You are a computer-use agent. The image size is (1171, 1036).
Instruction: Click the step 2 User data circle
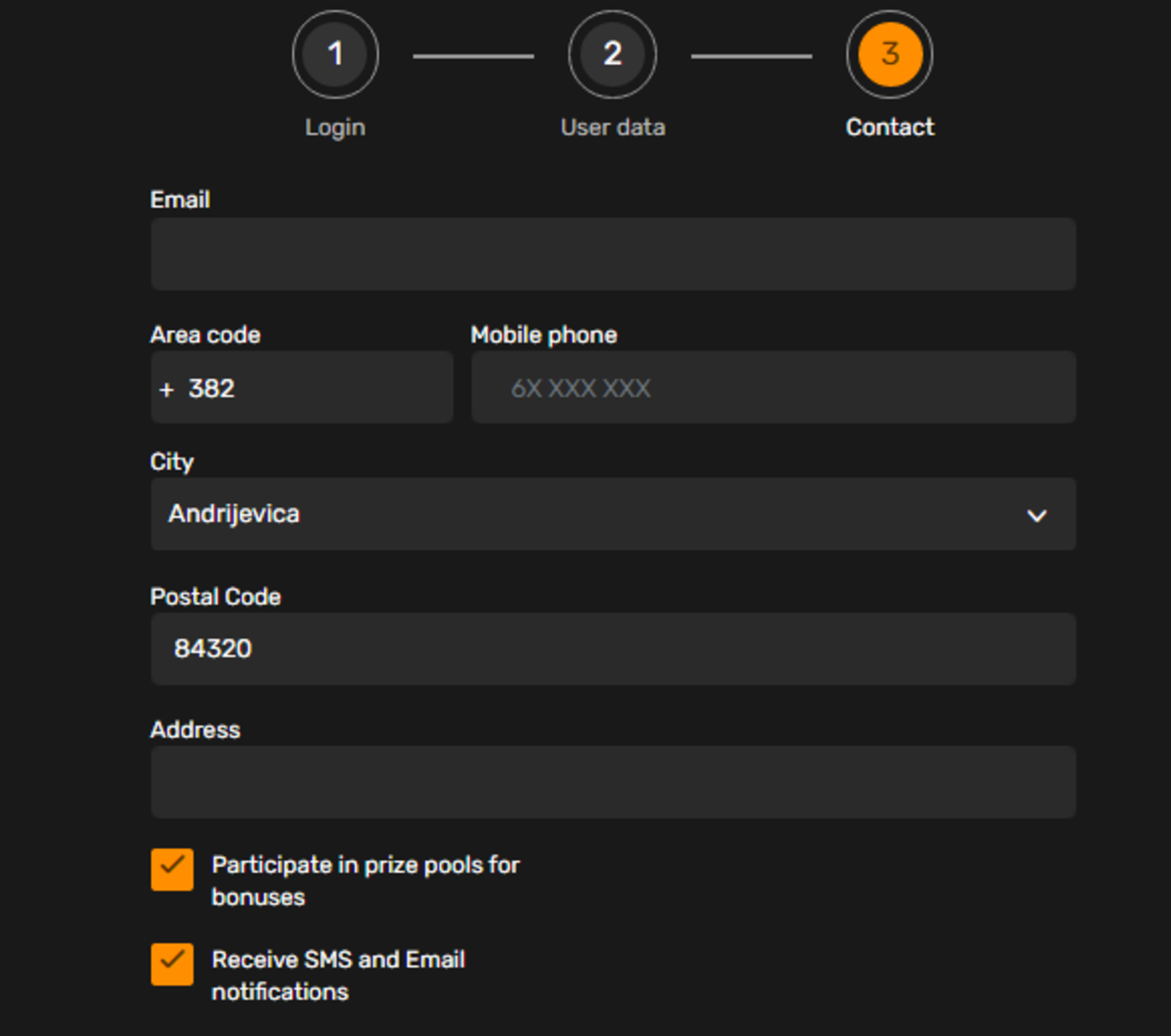pos(612,54)
